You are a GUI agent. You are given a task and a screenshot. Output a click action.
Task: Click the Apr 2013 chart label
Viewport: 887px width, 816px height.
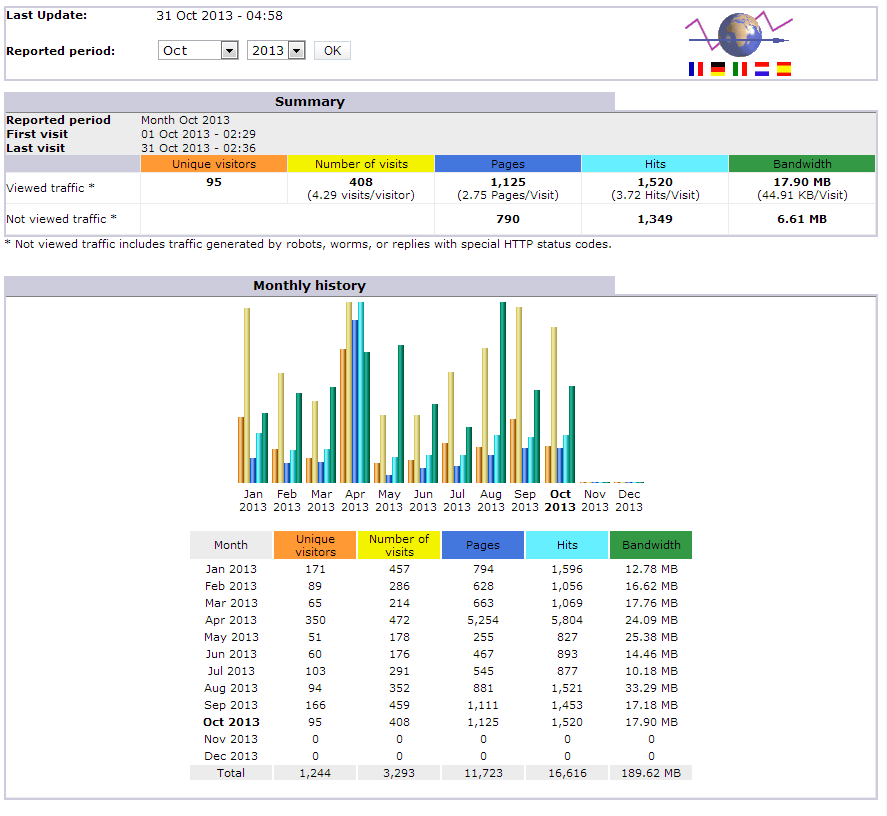[355, 501]
